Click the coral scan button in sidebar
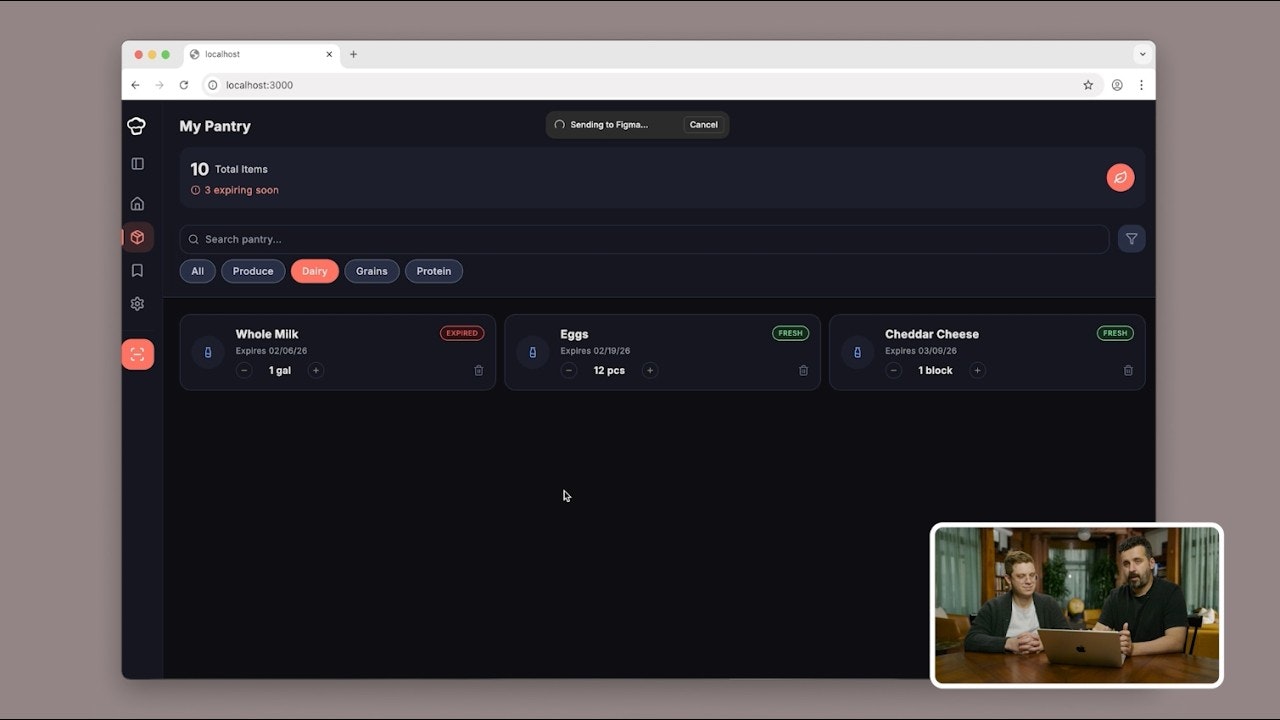 (x=138, y=354)
